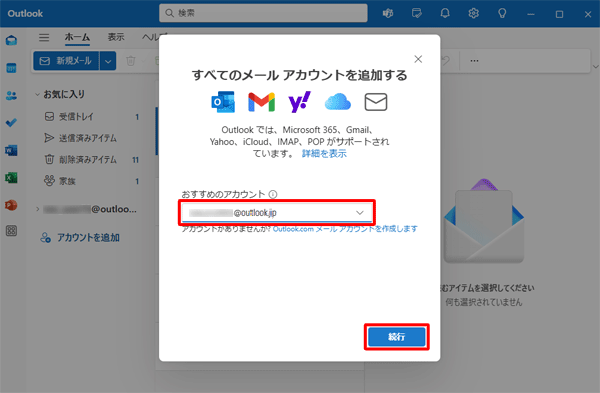Open the suggested account dropdown chevron

click(360, 213)
